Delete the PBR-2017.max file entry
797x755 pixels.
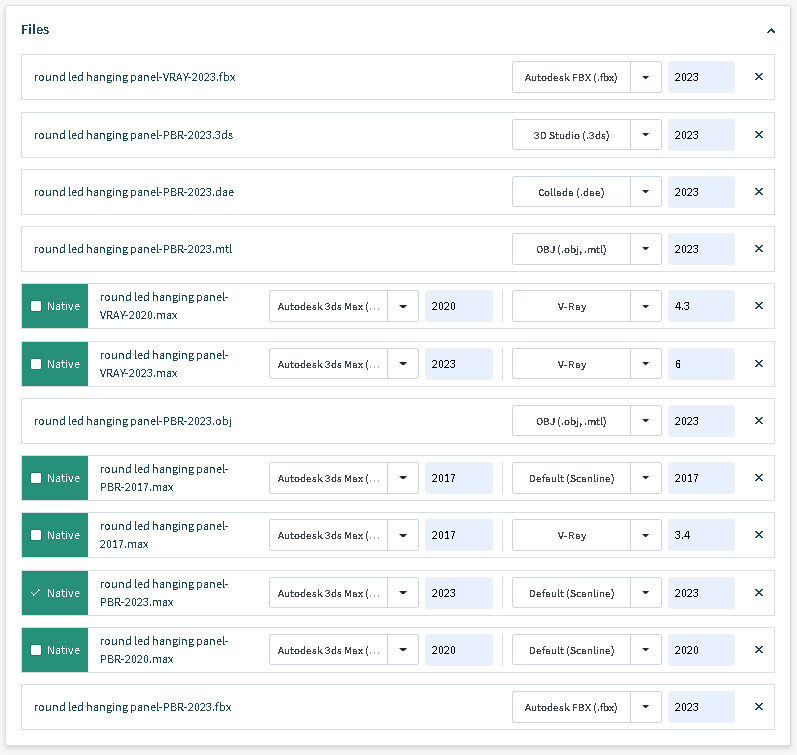point(758,478)
